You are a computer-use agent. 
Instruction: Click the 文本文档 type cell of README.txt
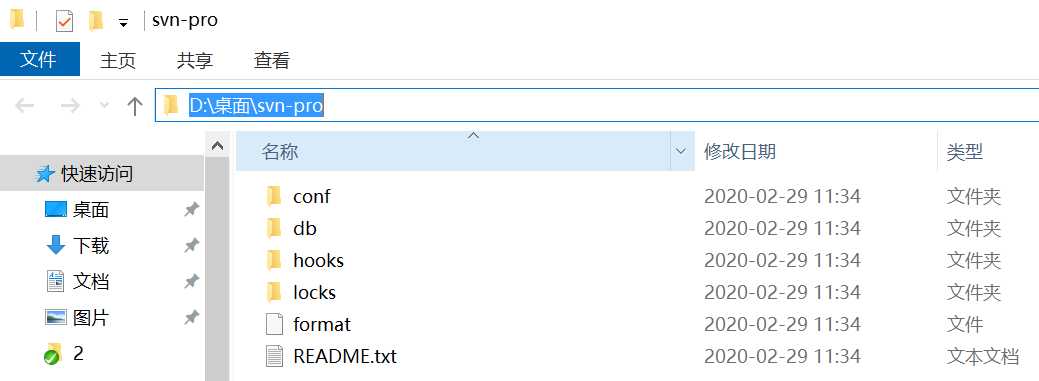pyautogui.click(x=983, y=356)
